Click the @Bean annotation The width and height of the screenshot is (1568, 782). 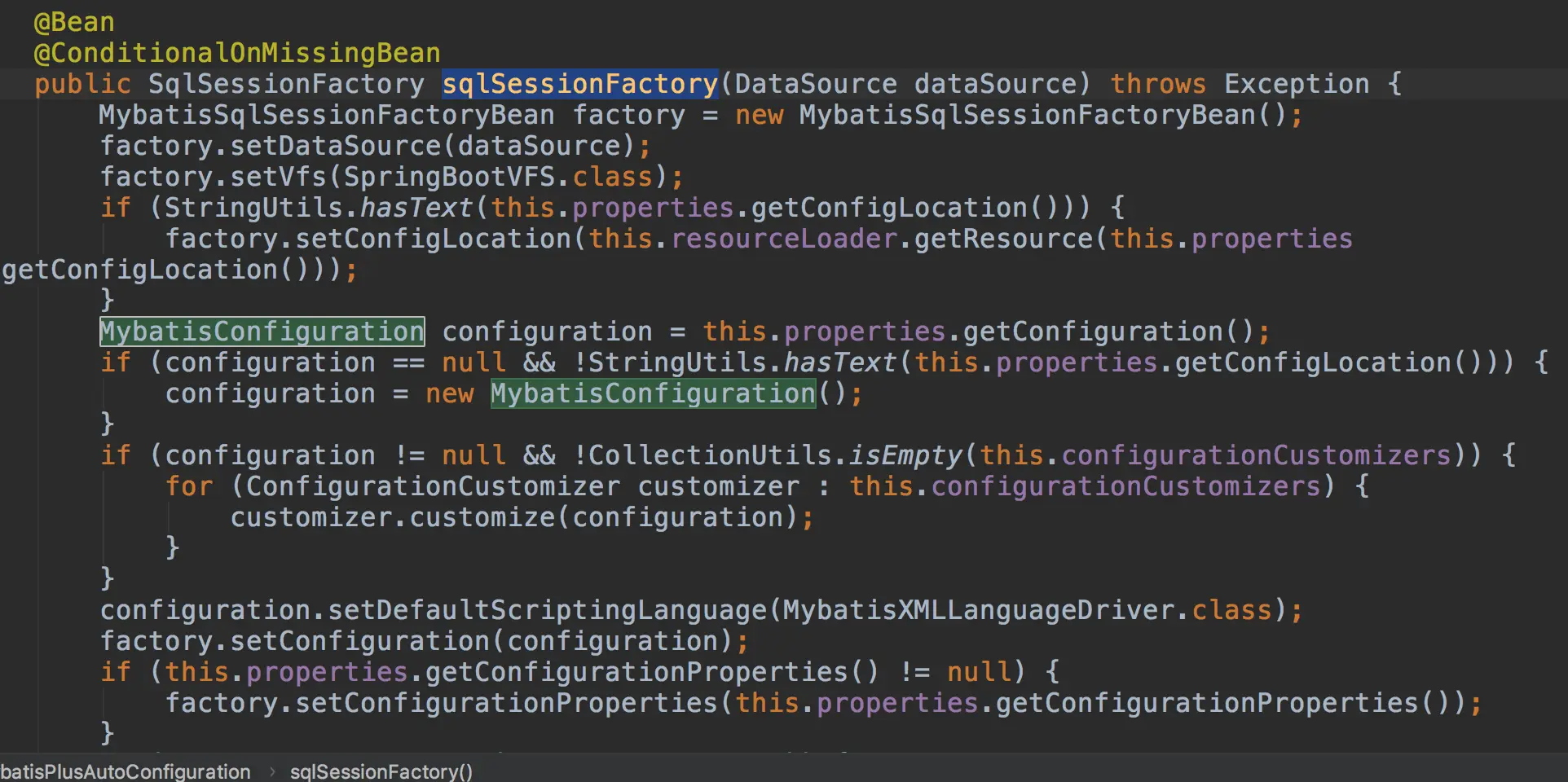(74, 22)
